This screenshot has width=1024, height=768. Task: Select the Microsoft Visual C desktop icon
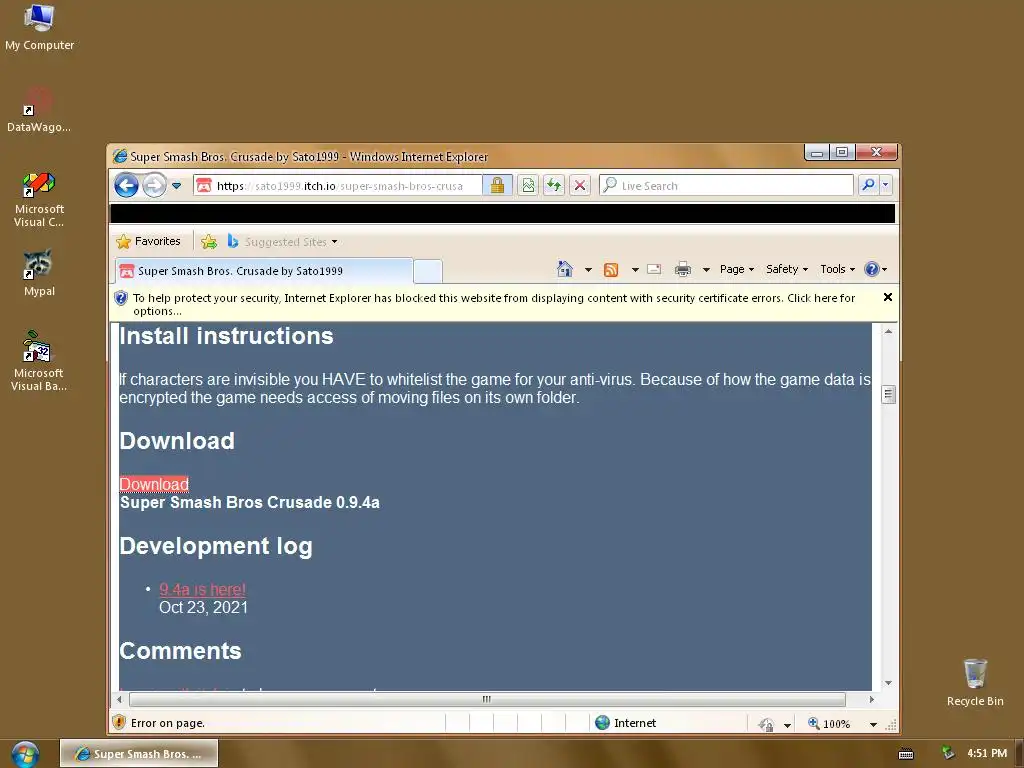(x=39, y=199)
